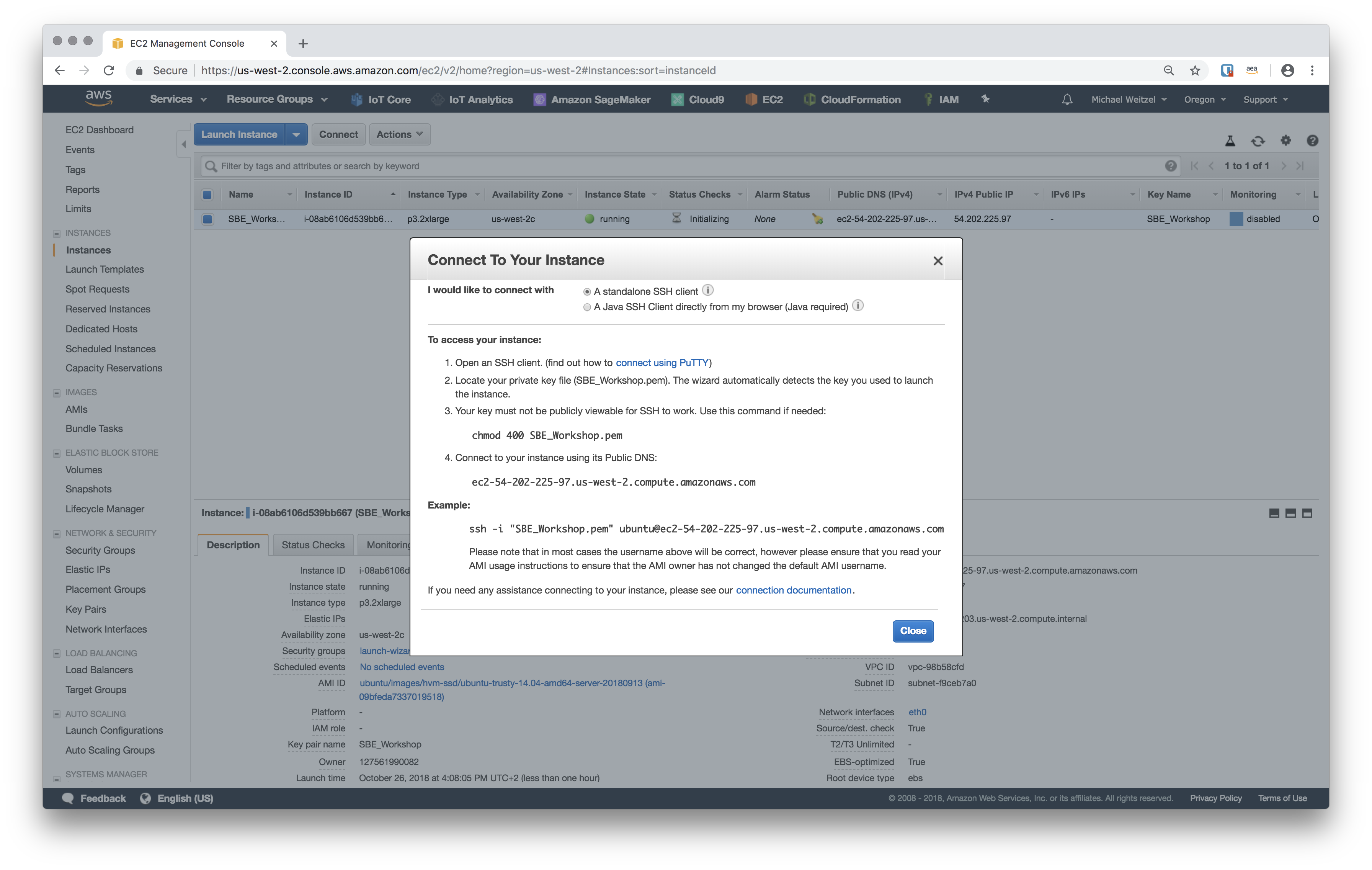Open IAM shortcut in nav bar

click(941, 99)
